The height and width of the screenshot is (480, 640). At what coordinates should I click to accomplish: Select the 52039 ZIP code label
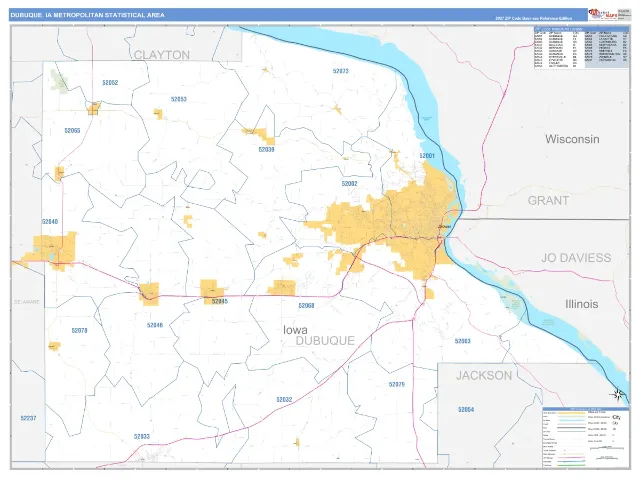click(267, 150)
